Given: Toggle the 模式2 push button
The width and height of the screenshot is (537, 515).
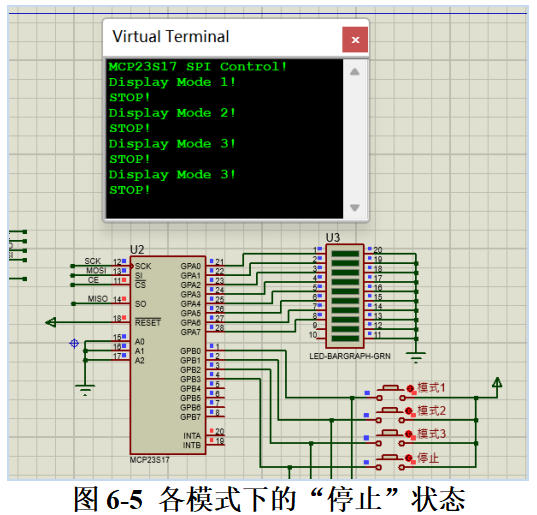Looking at the screenshot, I should click(390, 415).
